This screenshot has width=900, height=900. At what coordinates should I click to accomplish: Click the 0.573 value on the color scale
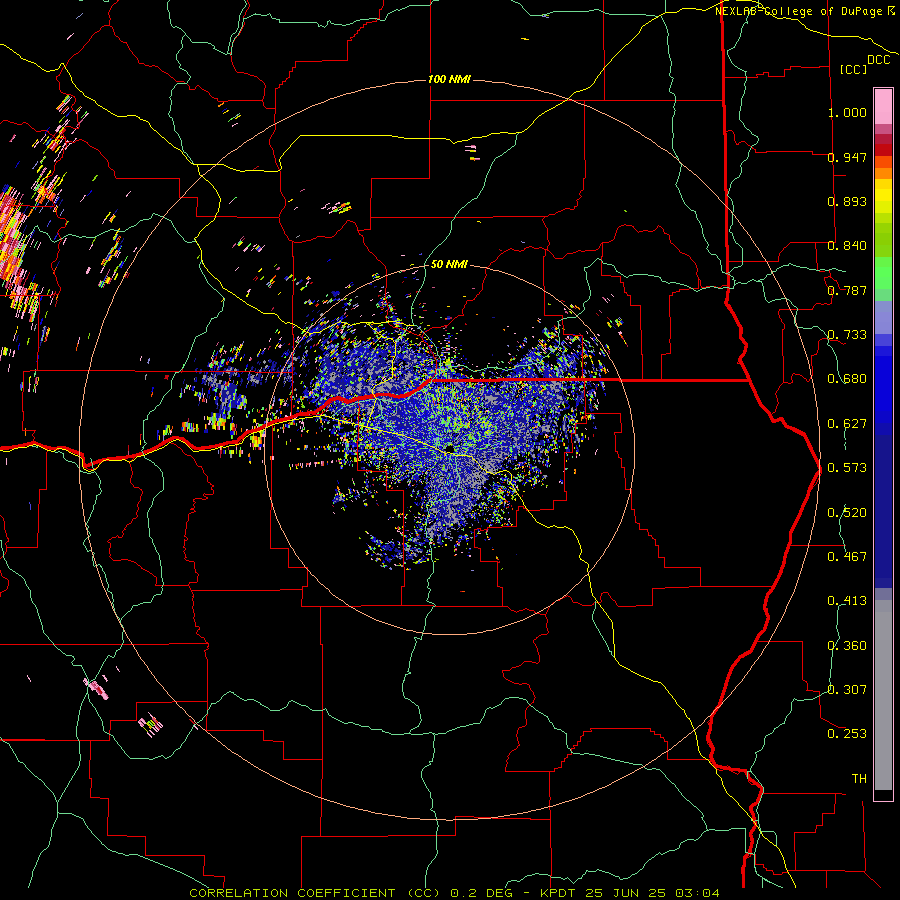point(847,468)
